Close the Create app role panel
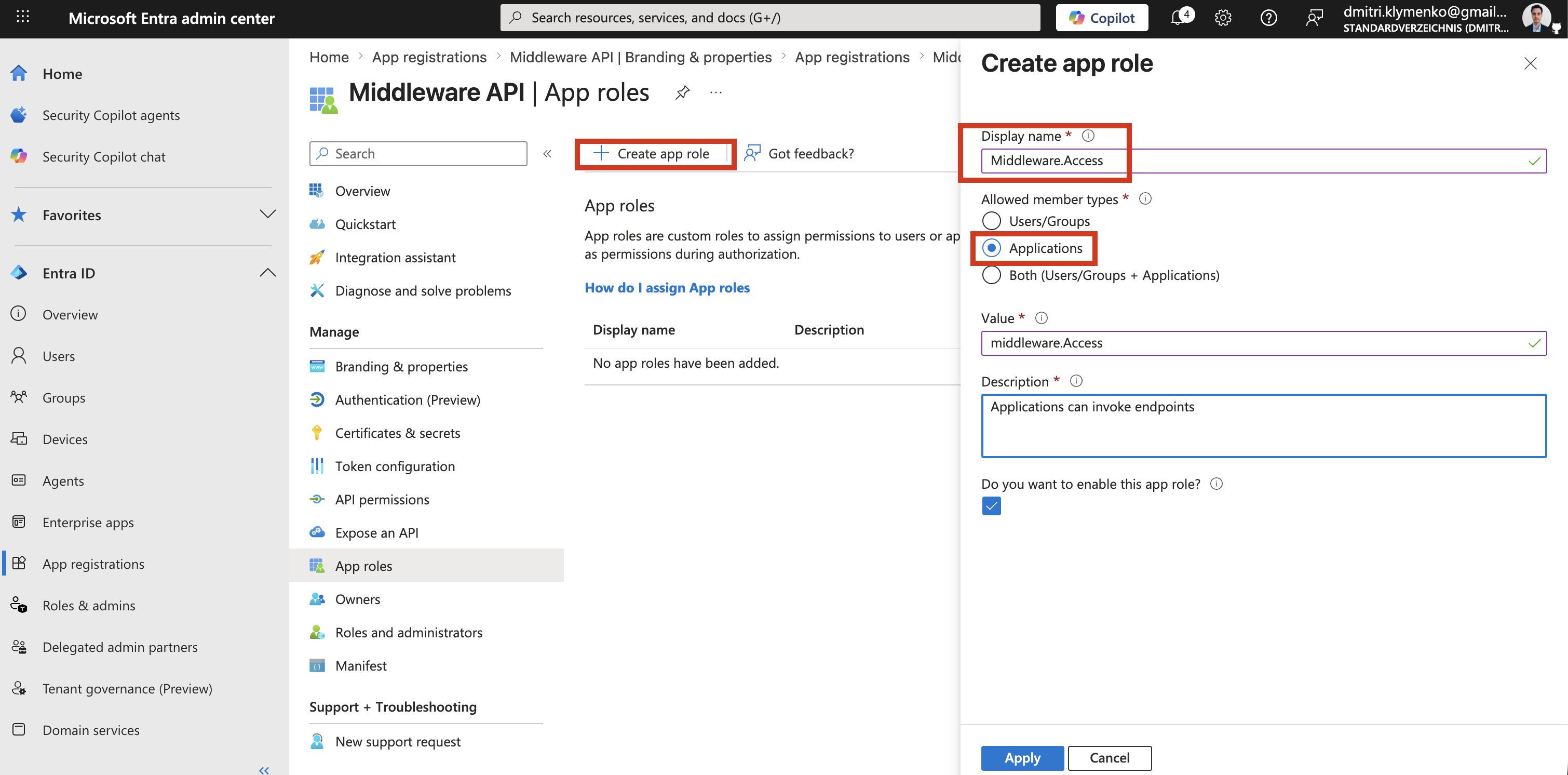Image resolution: width=1568 pixels, height=775 pixels. pyautogui.click(x=1530, y=63)
